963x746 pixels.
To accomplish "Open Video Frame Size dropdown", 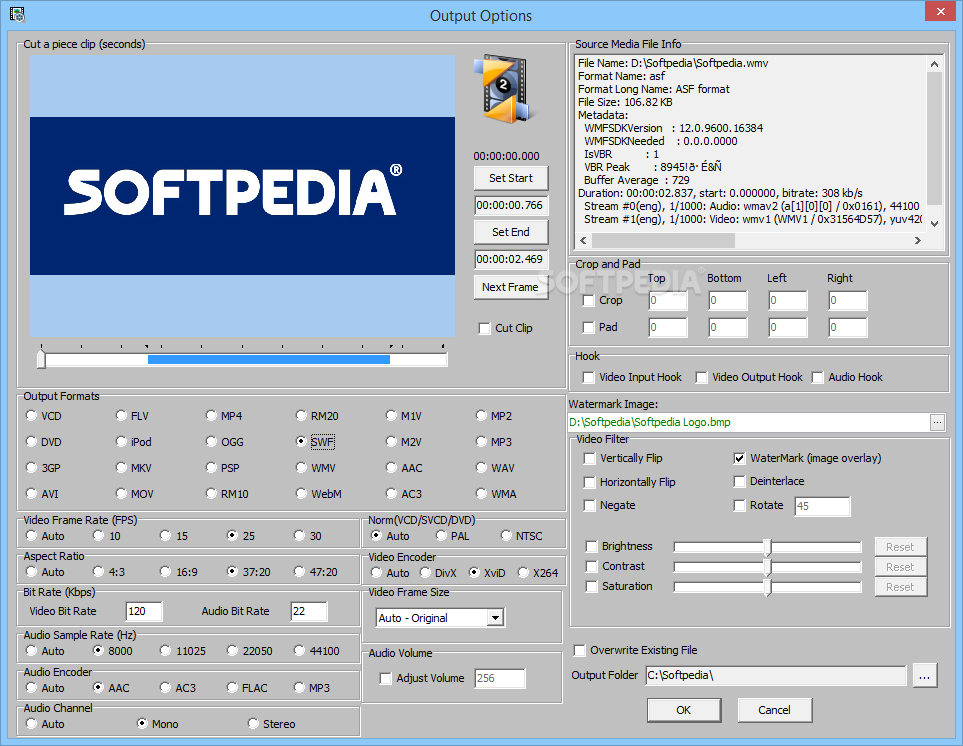I will (495, 618).
